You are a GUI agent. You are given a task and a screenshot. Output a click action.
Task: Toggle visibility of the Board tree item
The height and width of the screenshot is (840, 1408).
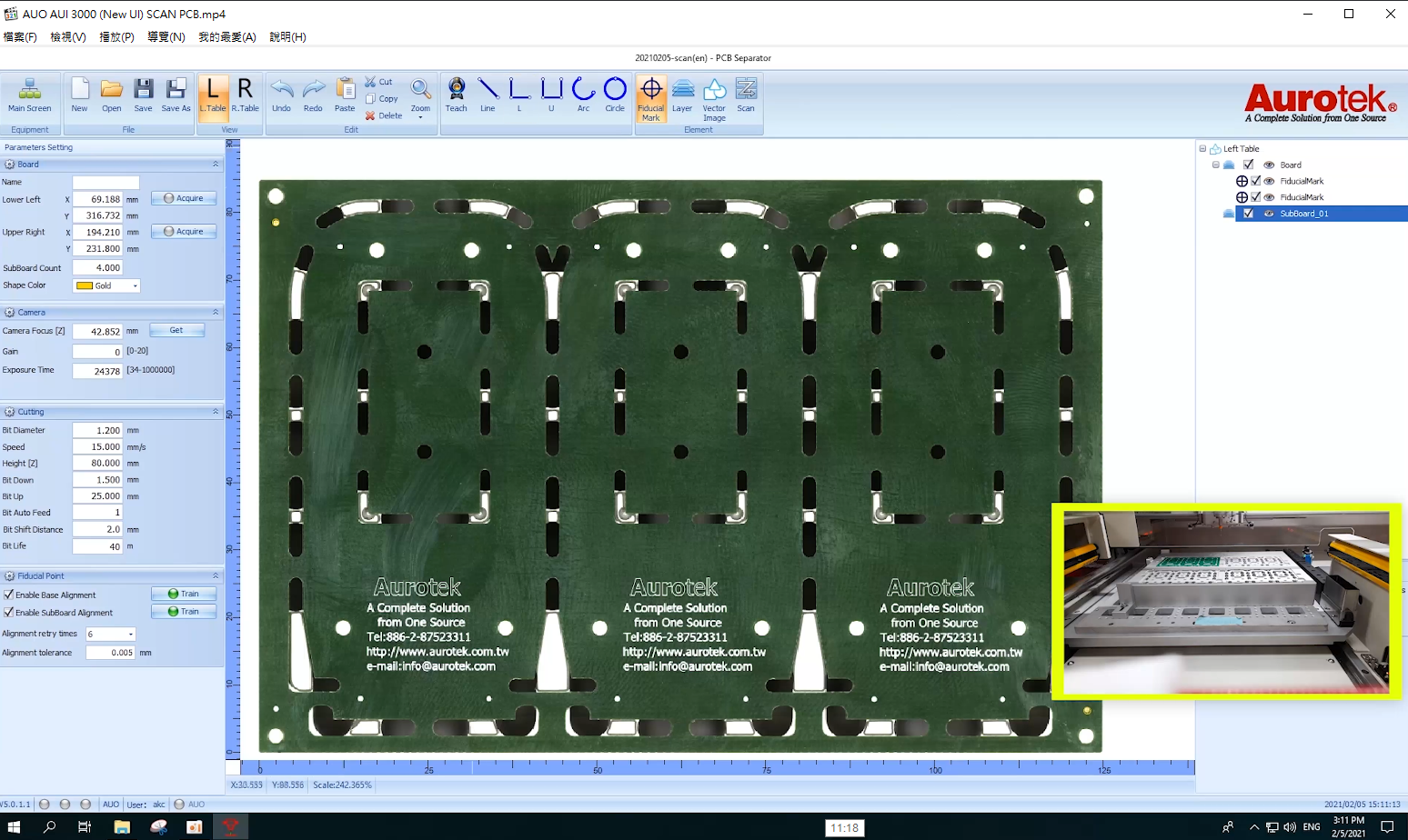pos(1270,165)
